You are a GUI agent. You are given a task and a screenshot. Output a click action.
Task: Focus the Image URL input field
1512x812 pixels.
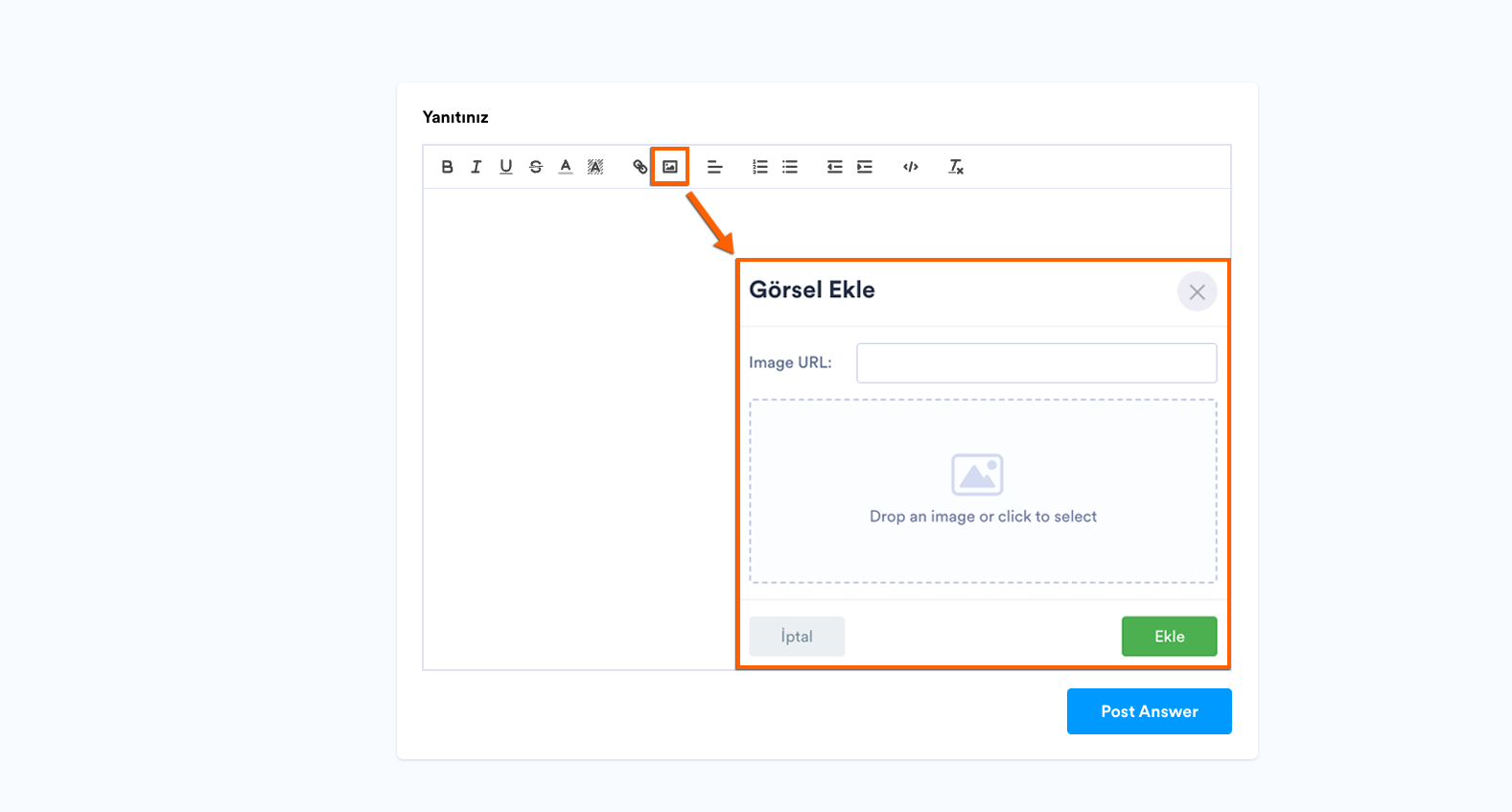pos(1036,363)
